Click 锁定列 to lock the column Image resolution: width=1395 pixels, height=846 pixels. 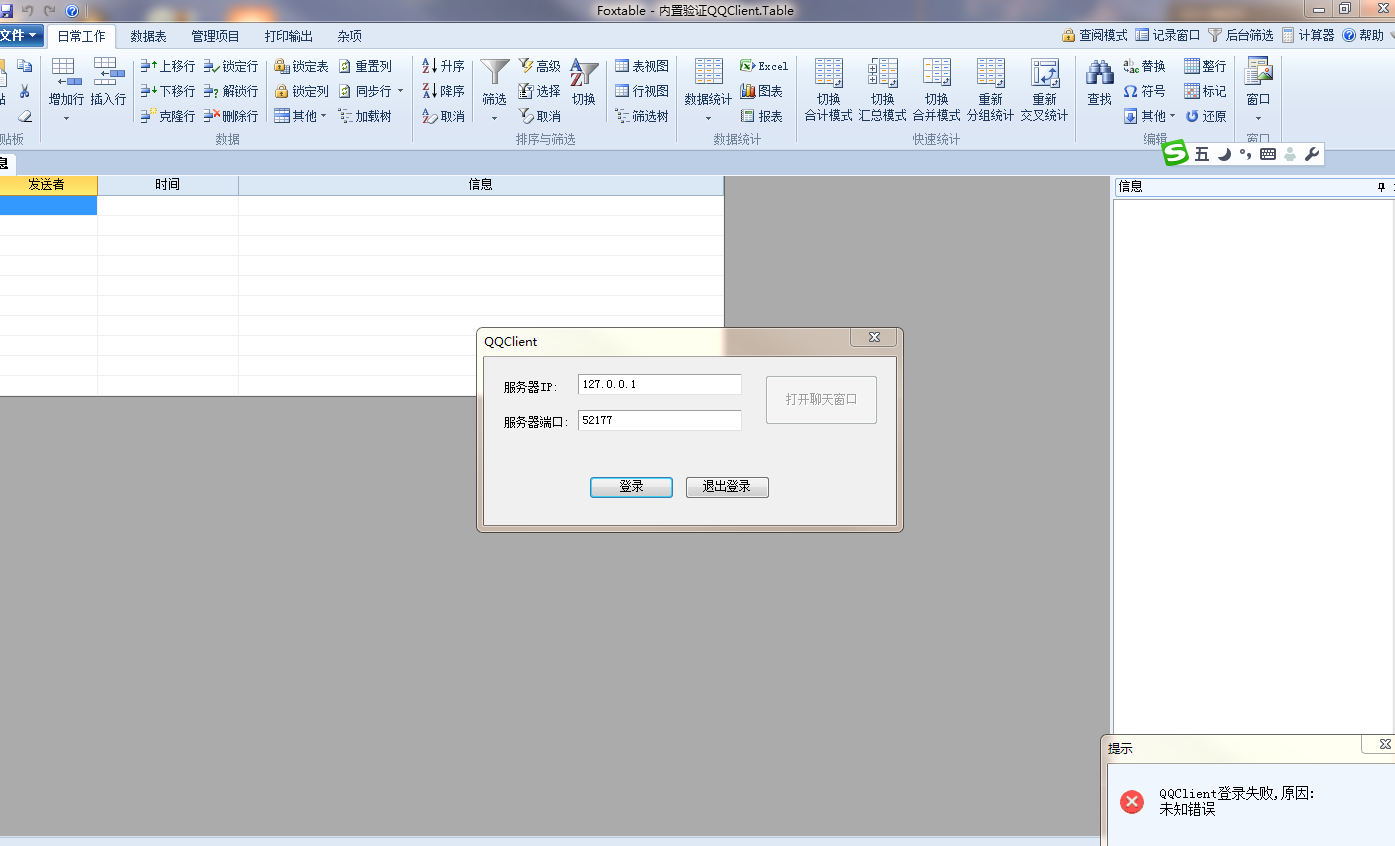tap(301, 91)
